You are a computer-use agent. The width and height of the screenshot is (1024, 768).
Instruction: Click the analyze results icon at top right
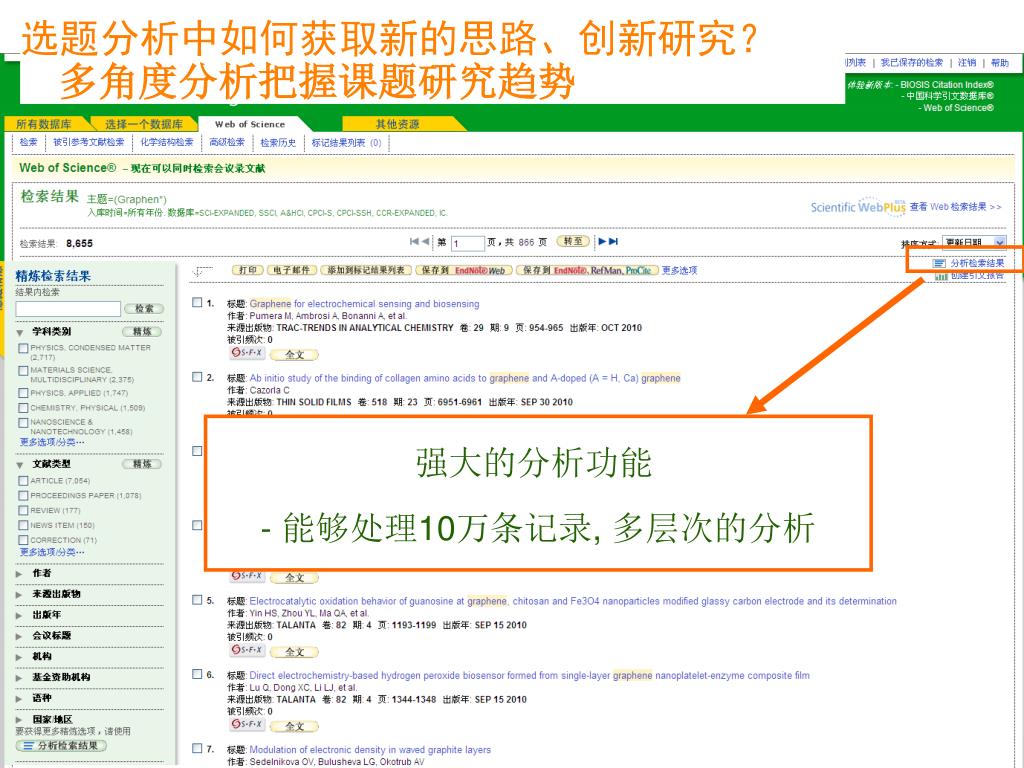(939, 263)
